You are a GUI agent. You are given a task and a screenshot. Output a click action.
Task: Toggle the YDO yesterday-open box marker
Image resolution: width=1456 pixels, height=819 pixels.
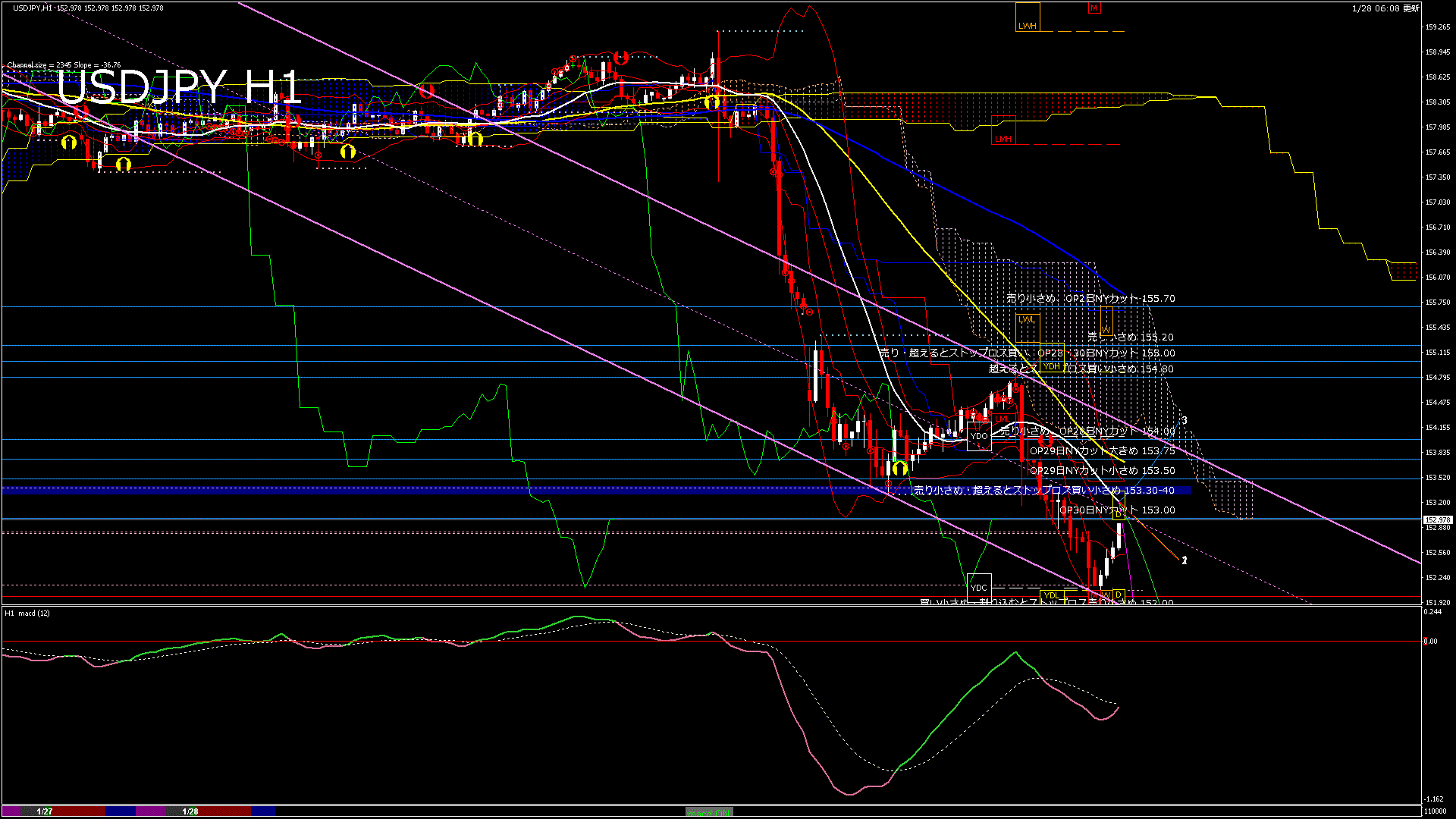978,436
